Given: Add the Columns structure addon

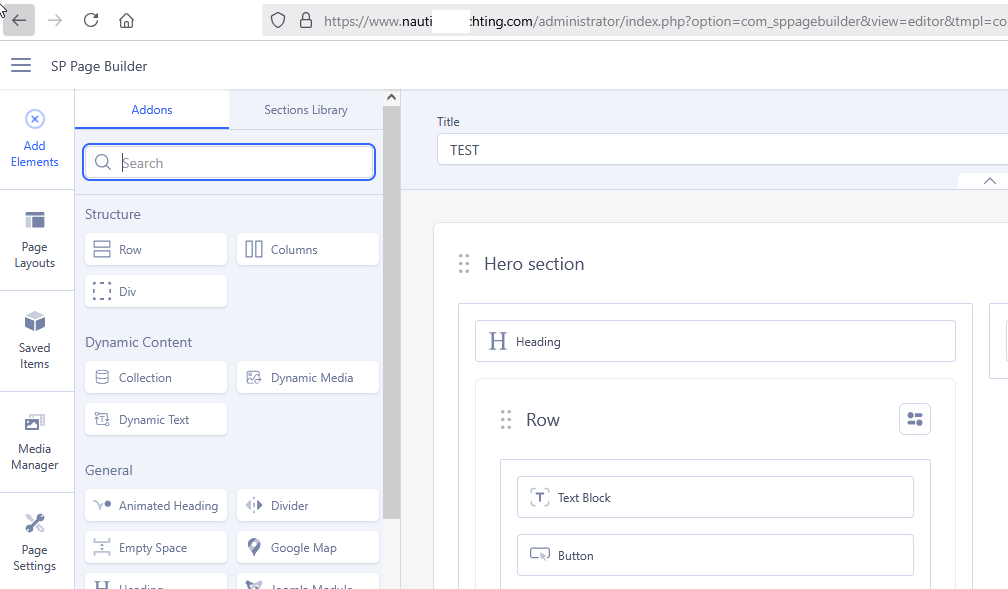Looking at the screenshot, I should (308, 250).
